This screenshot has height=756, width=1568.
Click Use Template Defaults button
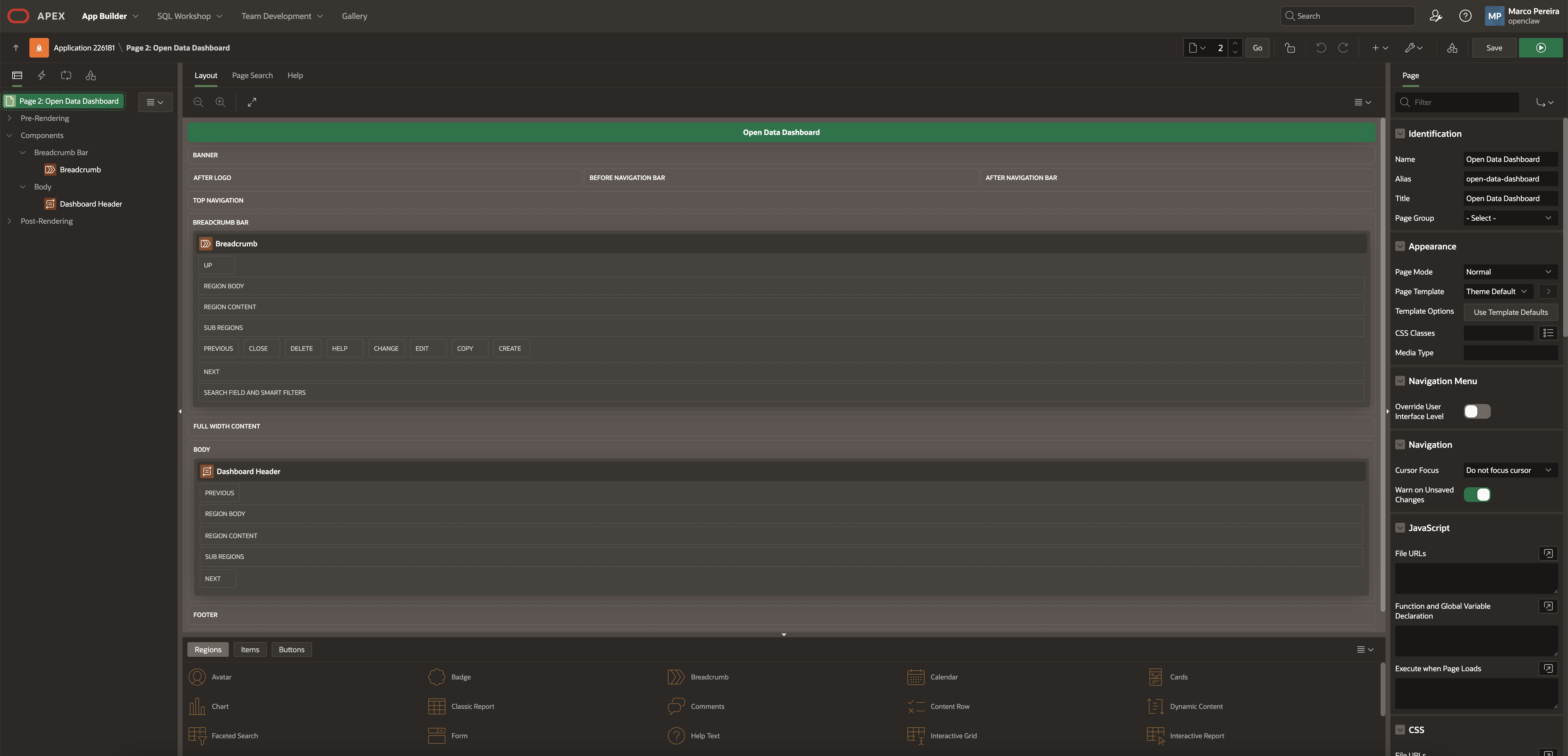(x=1510, y=313)
